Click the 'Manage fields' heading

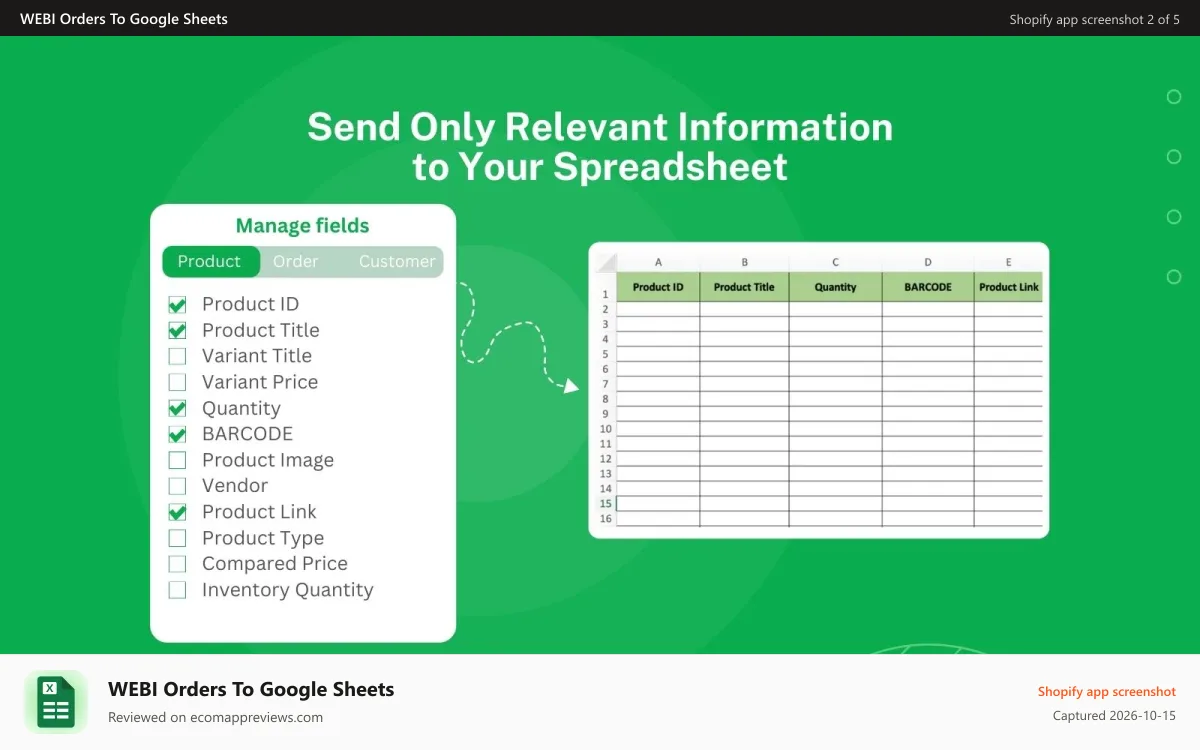click(x=302, y=226)
